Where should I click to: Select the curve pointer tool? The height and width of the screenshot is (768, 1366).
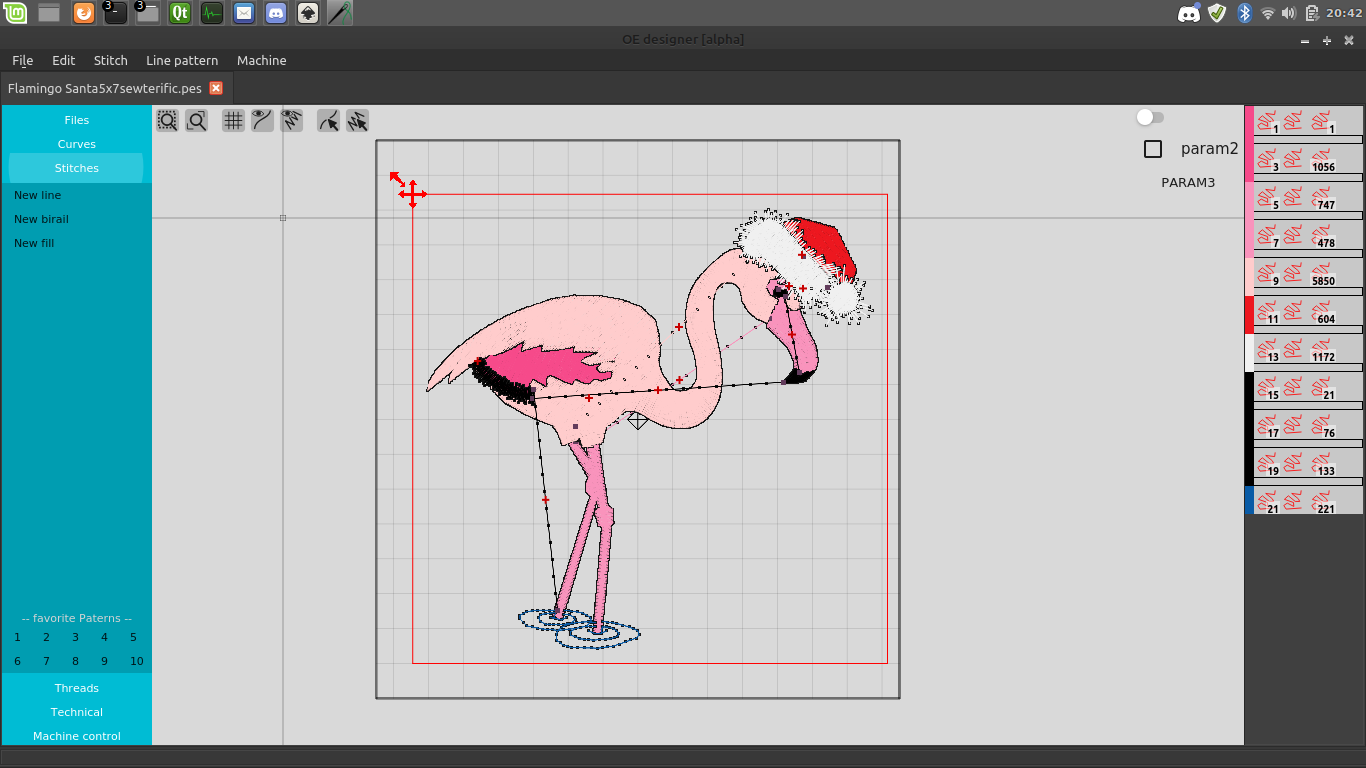tap(328, 121)
